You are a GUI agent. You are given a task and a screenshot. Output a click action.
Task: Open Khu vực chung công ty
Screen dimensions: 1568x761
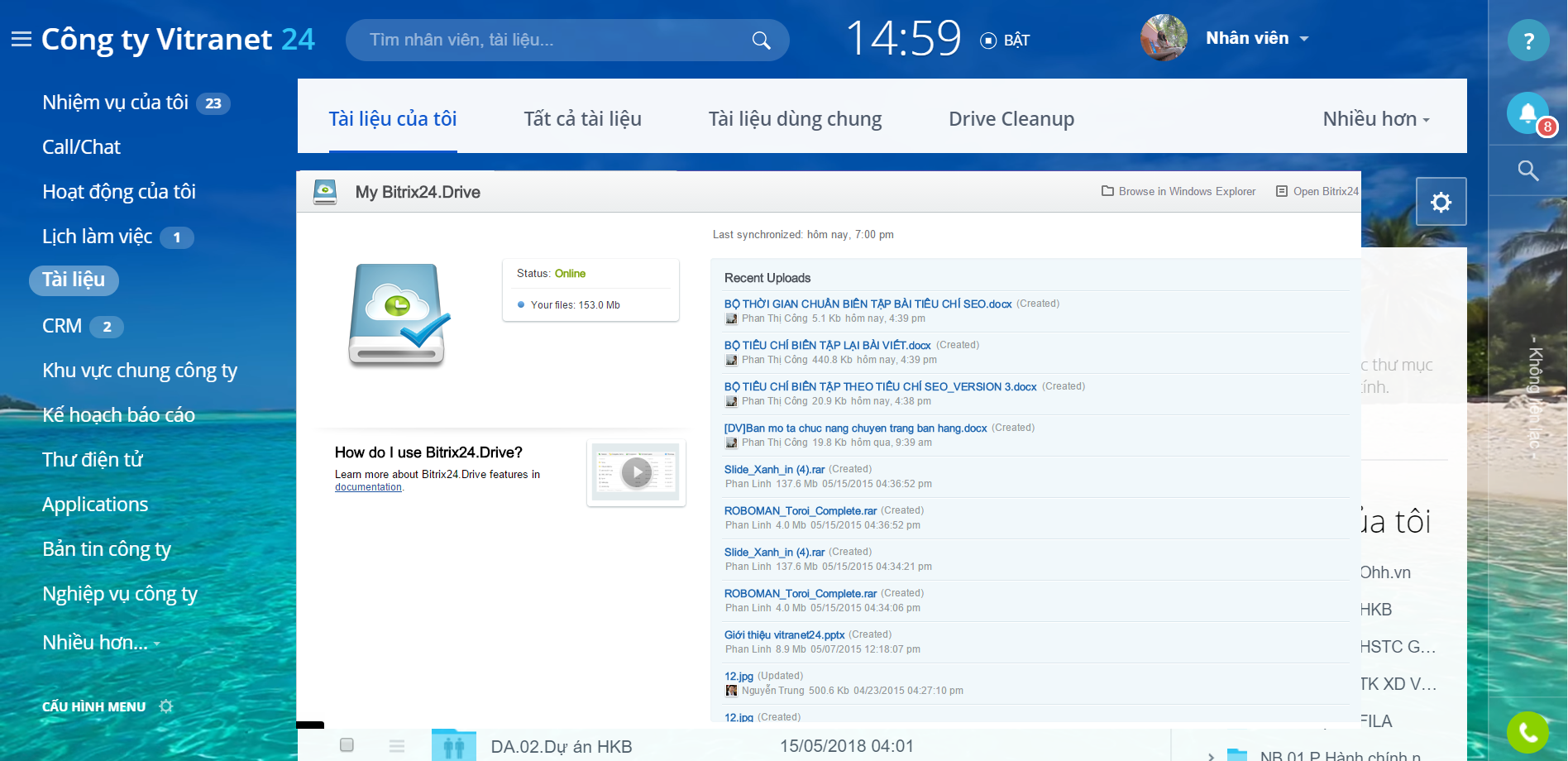coord(140,371)
